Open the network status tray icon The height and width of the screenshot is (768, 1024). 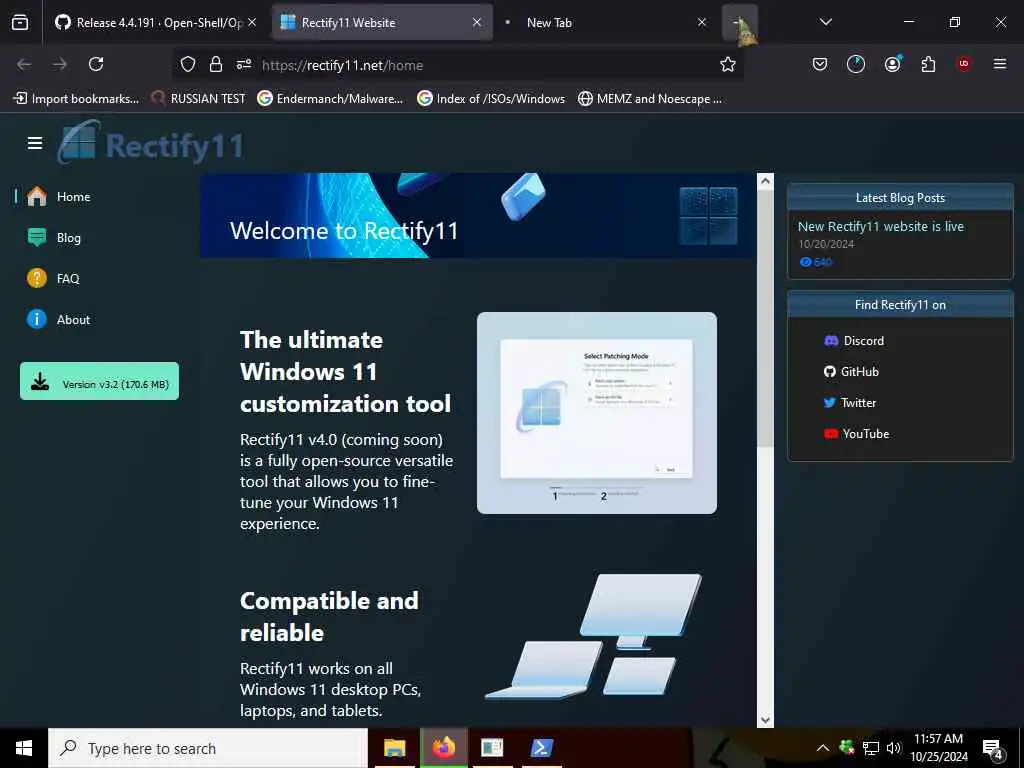(x=871, y=748)
